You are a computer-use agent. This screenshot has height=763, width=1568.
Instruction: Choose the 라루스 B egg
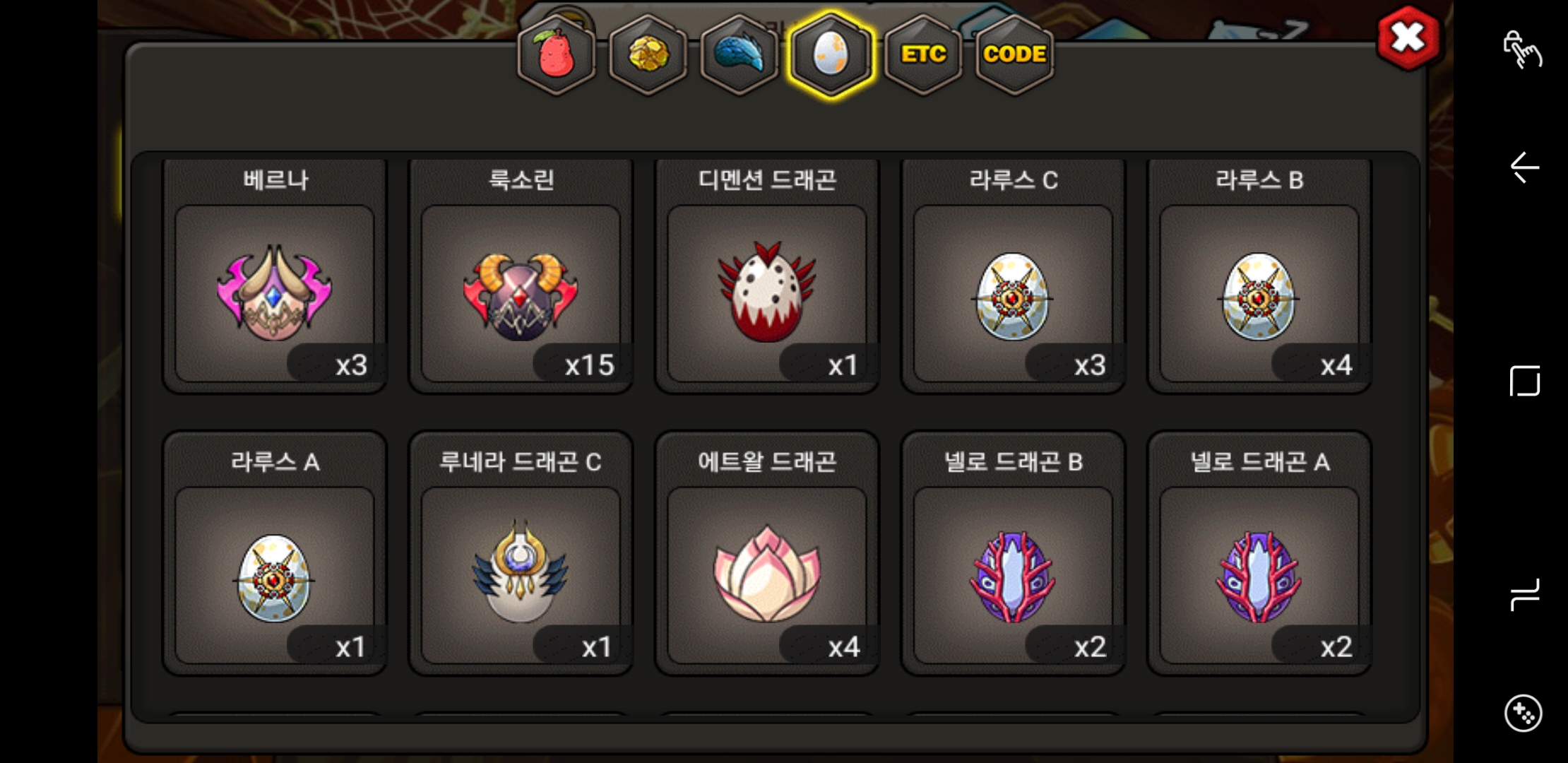(x=1259, y=276)
